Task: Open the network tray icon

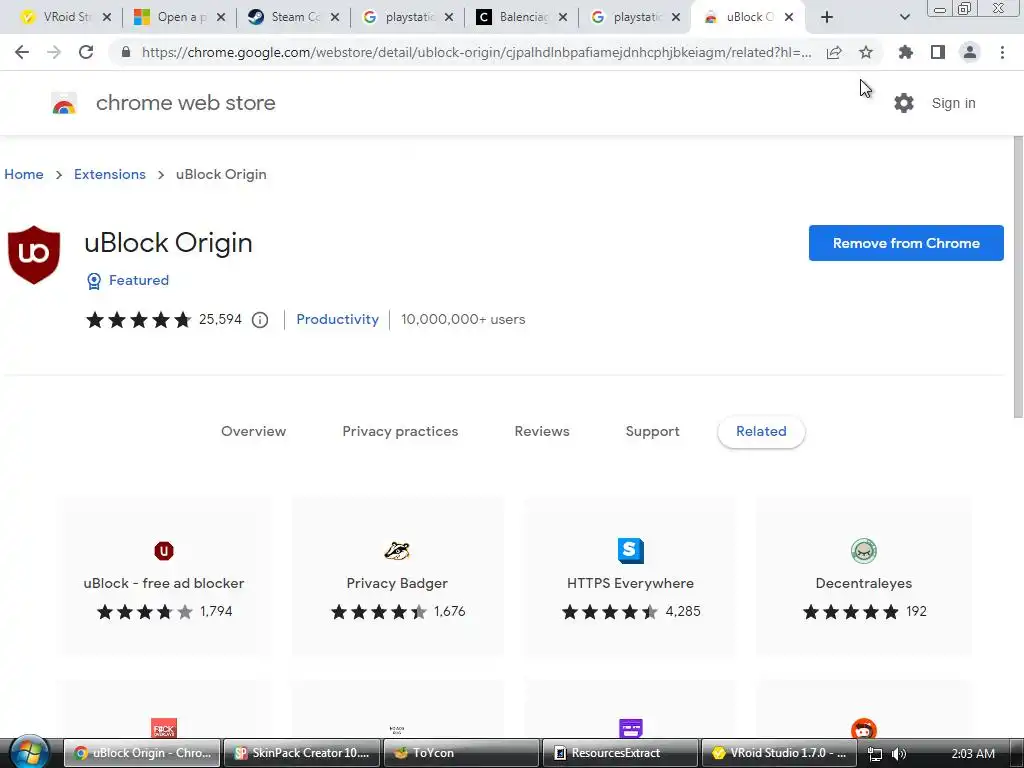Action: click(x=875, y=754)
